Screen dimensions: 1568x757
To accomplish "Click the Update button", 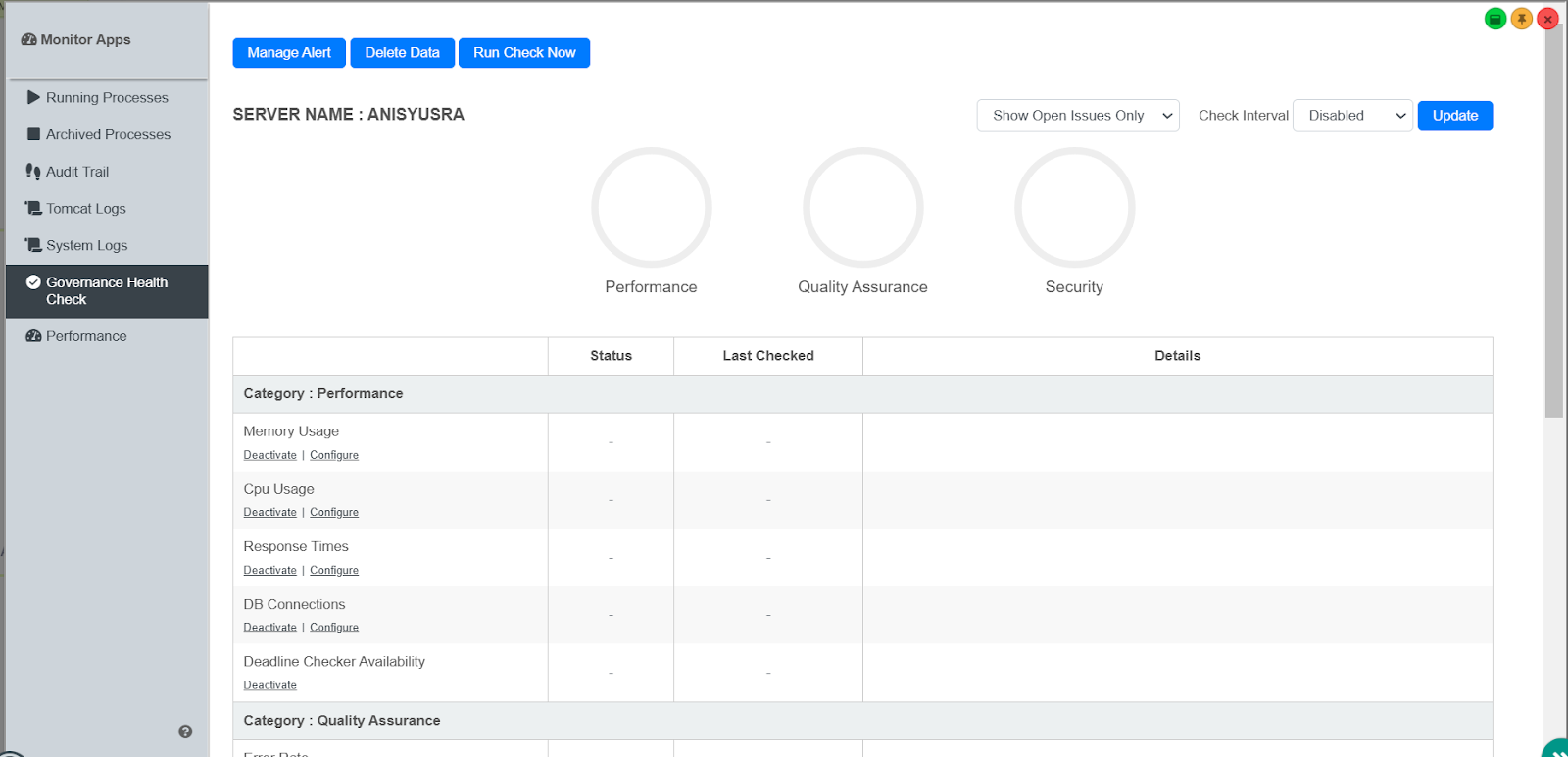I will click(x=1455, y=116).
